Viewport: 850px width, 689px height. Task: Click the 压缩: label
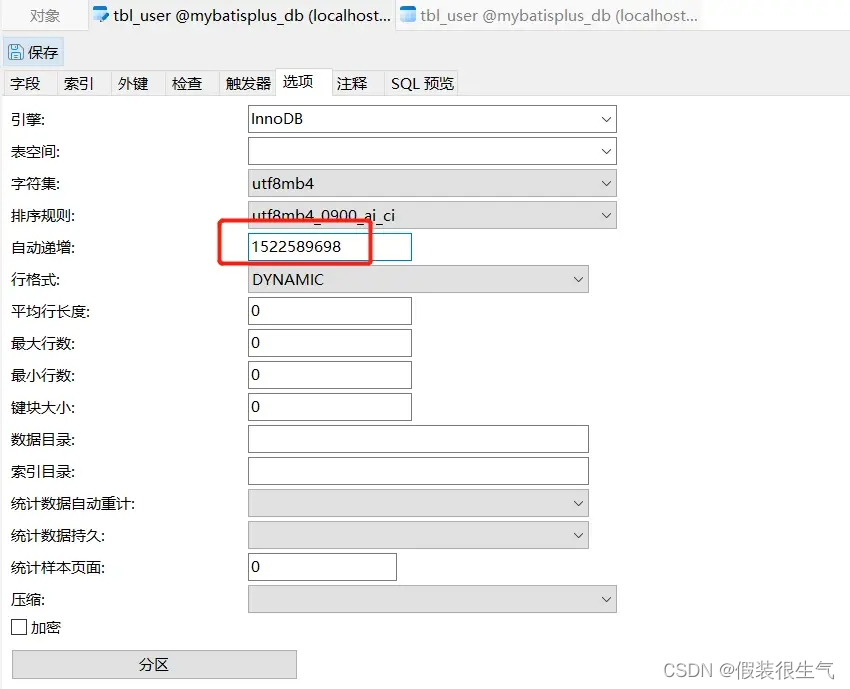click(x=28, y=600)
